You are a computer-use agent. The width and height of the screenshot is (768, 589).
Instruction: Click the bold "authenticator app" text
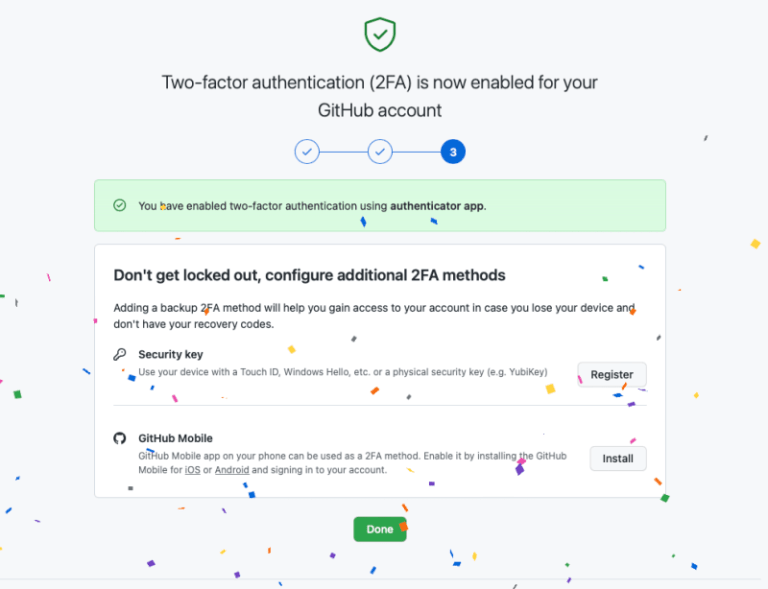437,206
